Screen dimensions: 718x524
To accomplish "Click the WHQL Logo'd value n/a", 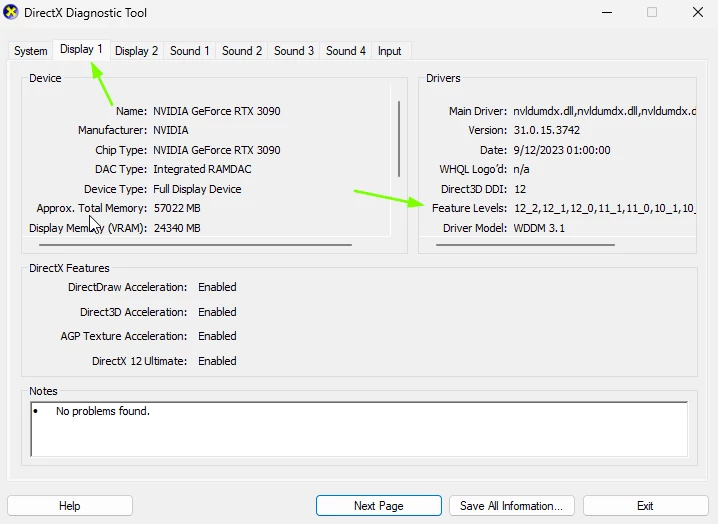I will pyautogui.click(x=521, y=169).
